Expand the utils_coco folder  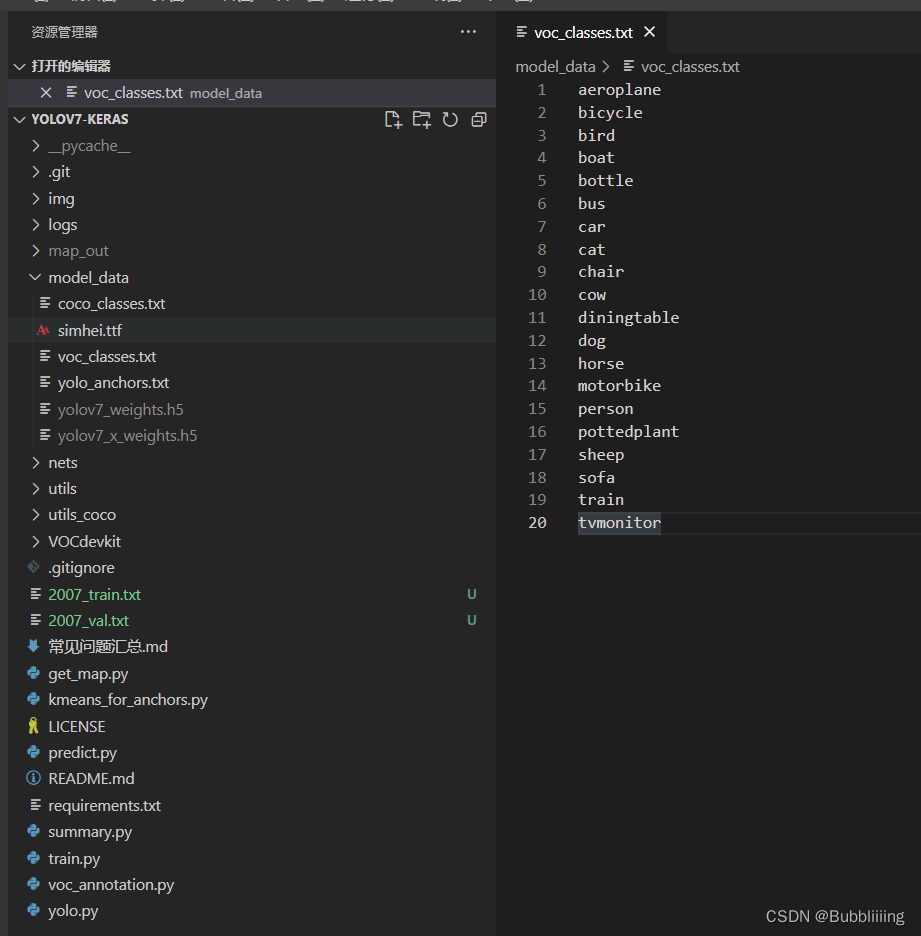click(36, 515)
